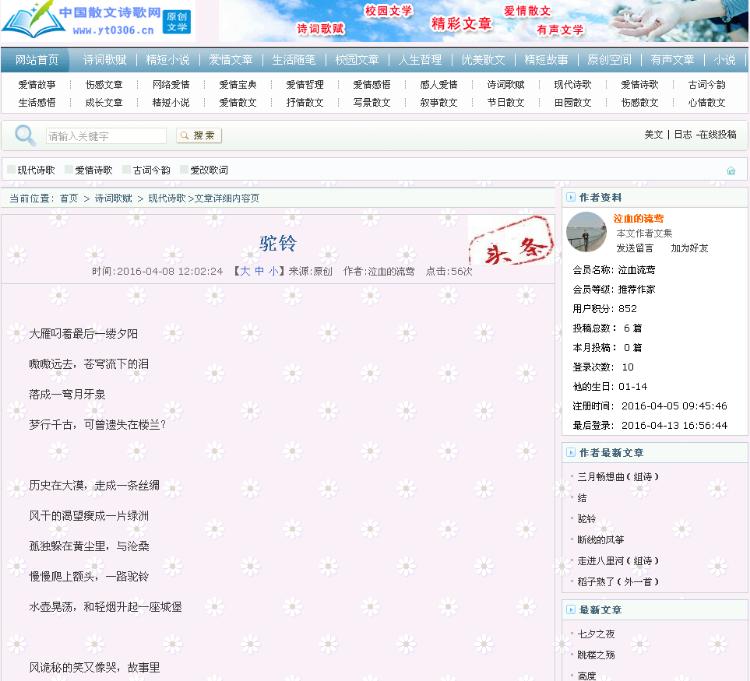Click the 感人爱情 sub-category link
Screen dimensions: 750x681
coord(439,85)
